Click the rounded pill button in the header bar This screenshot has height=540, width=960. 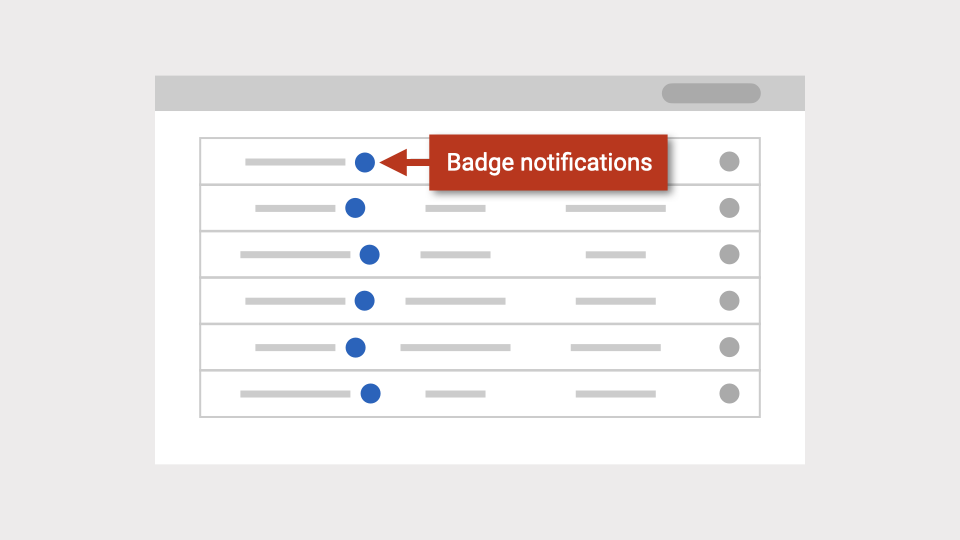711,93
